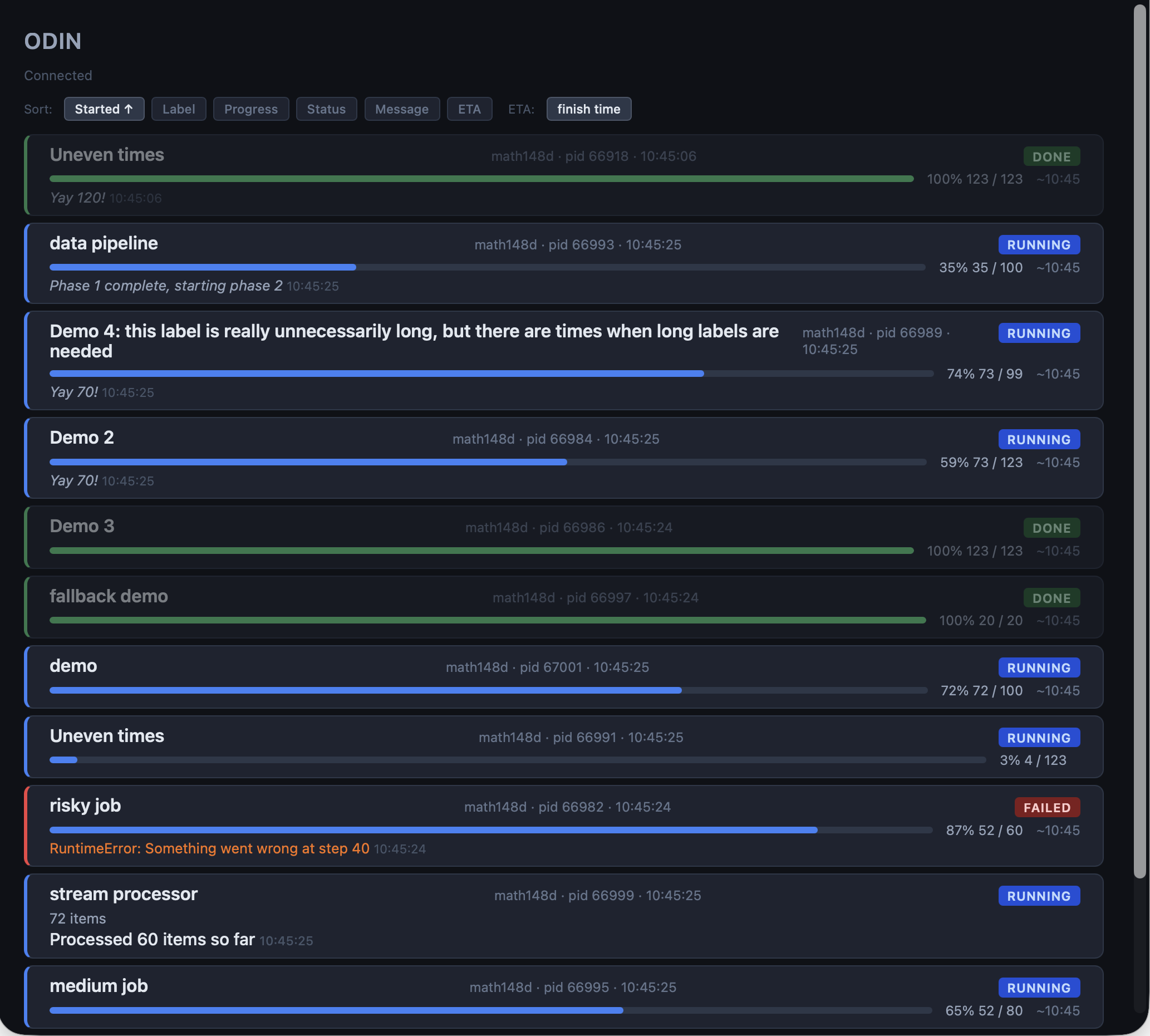Click the RUNNING badge on medium job
This screenshot has width=1150, height=1036.
[1039, 988]
